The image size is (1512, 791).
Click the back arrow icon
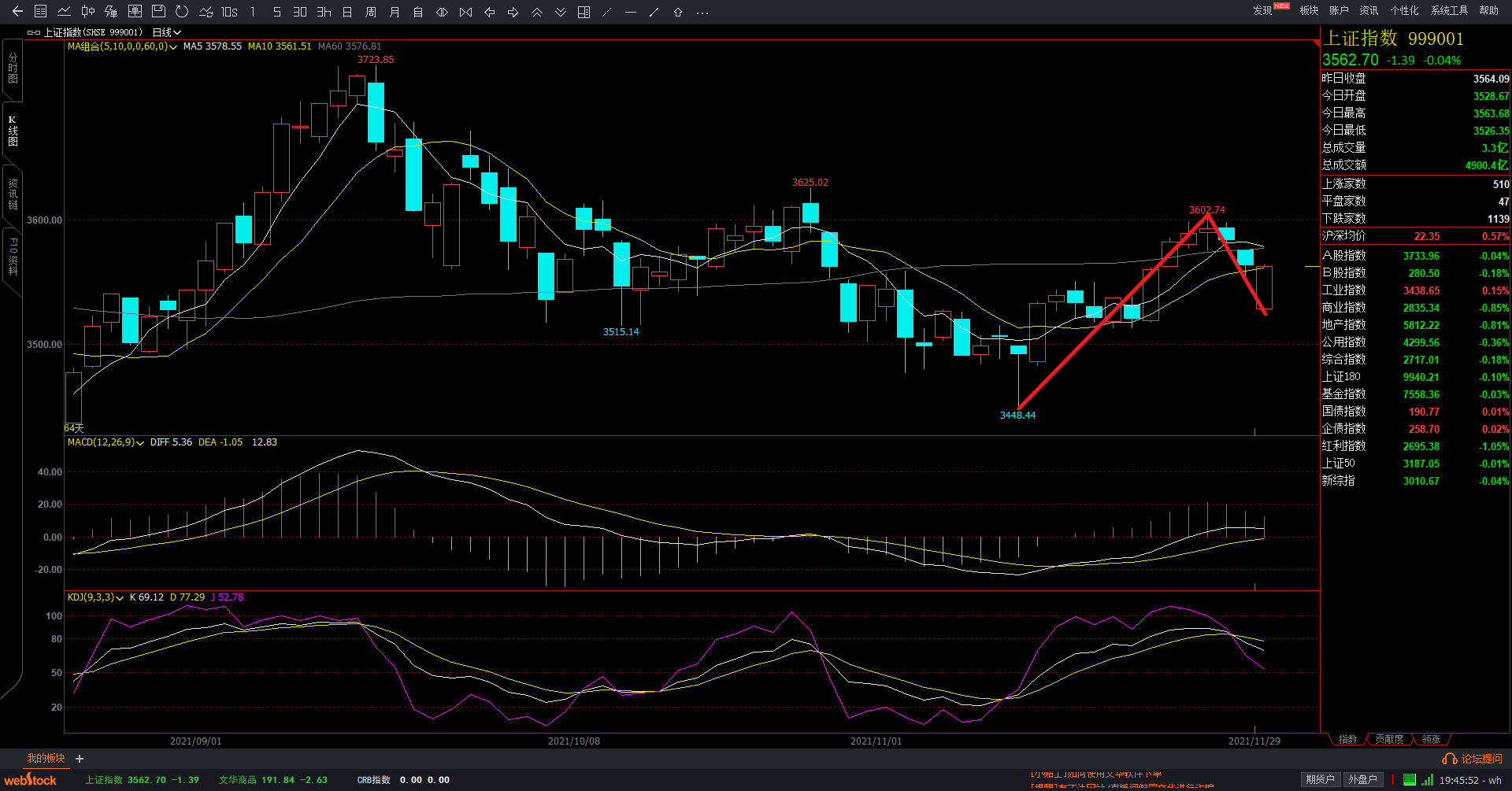pyautogui.click(x=17, y=12)
